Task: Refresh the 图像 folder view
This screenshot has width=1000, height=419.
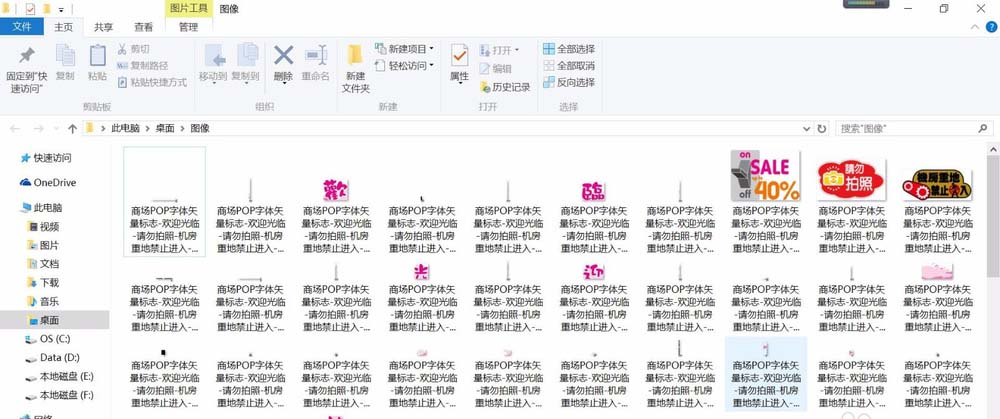Action: pos(822,128)
